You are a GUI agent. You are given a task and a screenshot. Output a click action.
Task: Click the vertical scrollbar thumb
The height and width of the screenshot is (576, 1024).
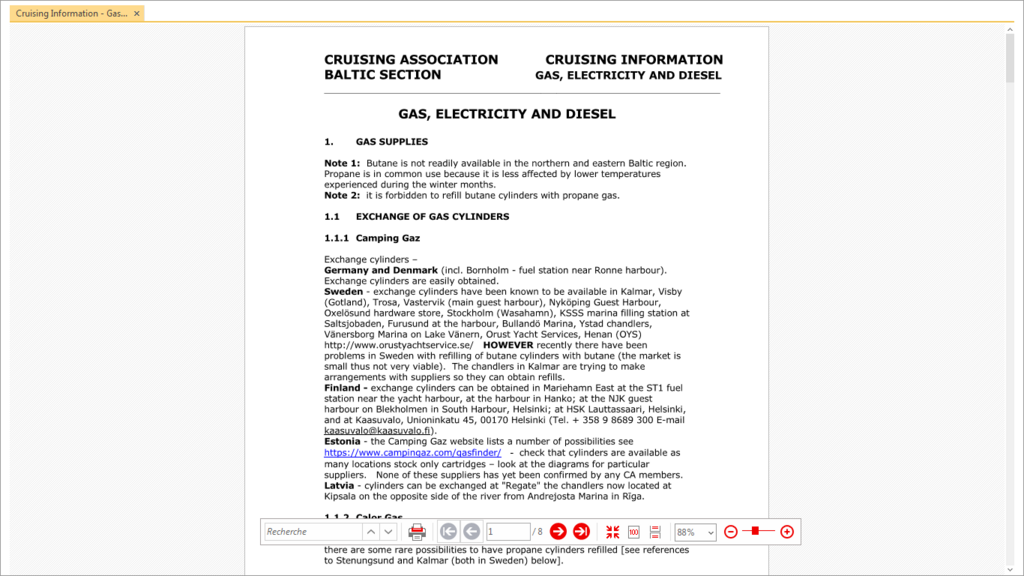(x=1010, y=59)
